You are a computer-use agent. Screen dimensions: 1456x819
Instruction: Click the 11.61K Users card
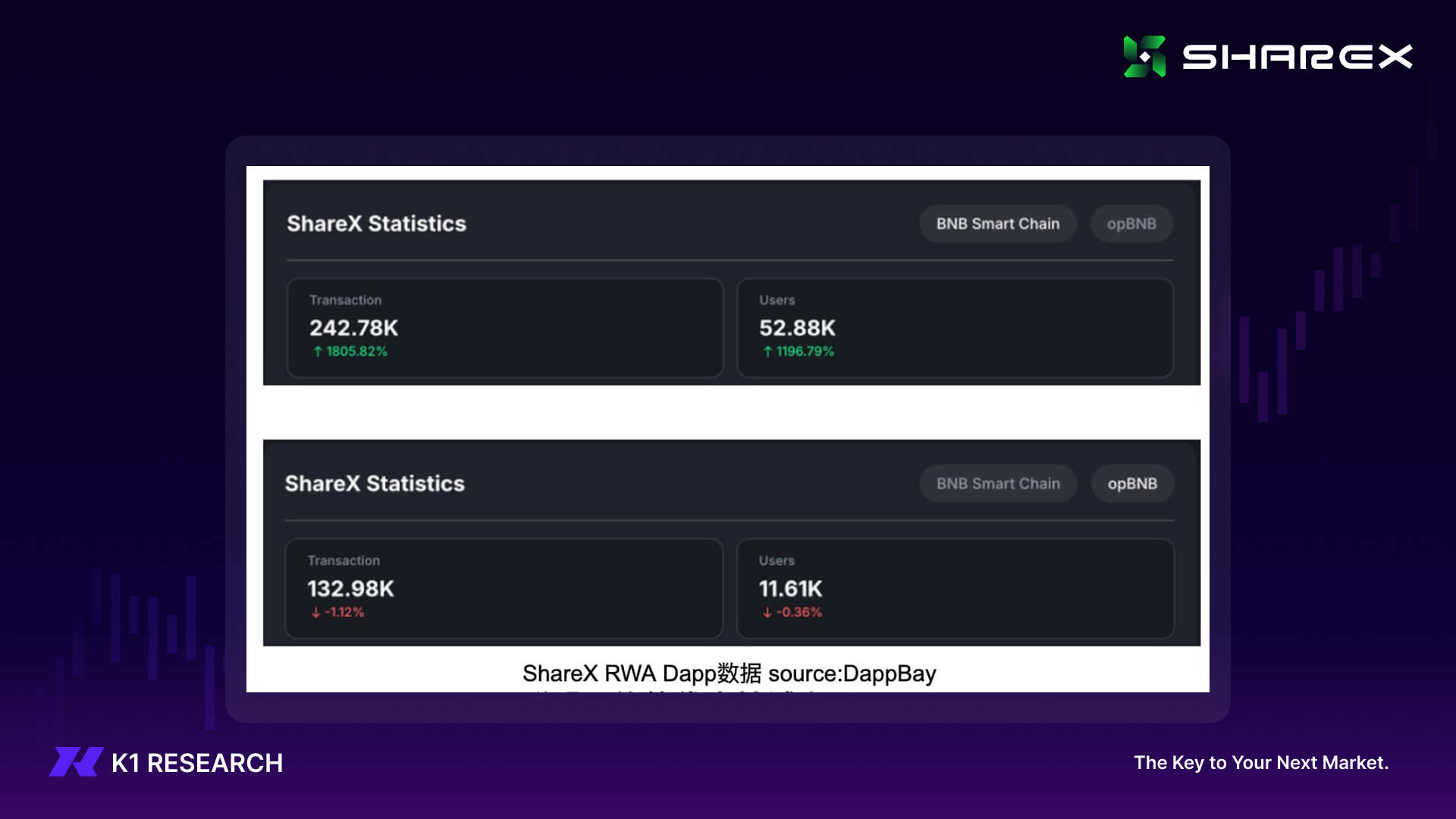click(955, 588)
